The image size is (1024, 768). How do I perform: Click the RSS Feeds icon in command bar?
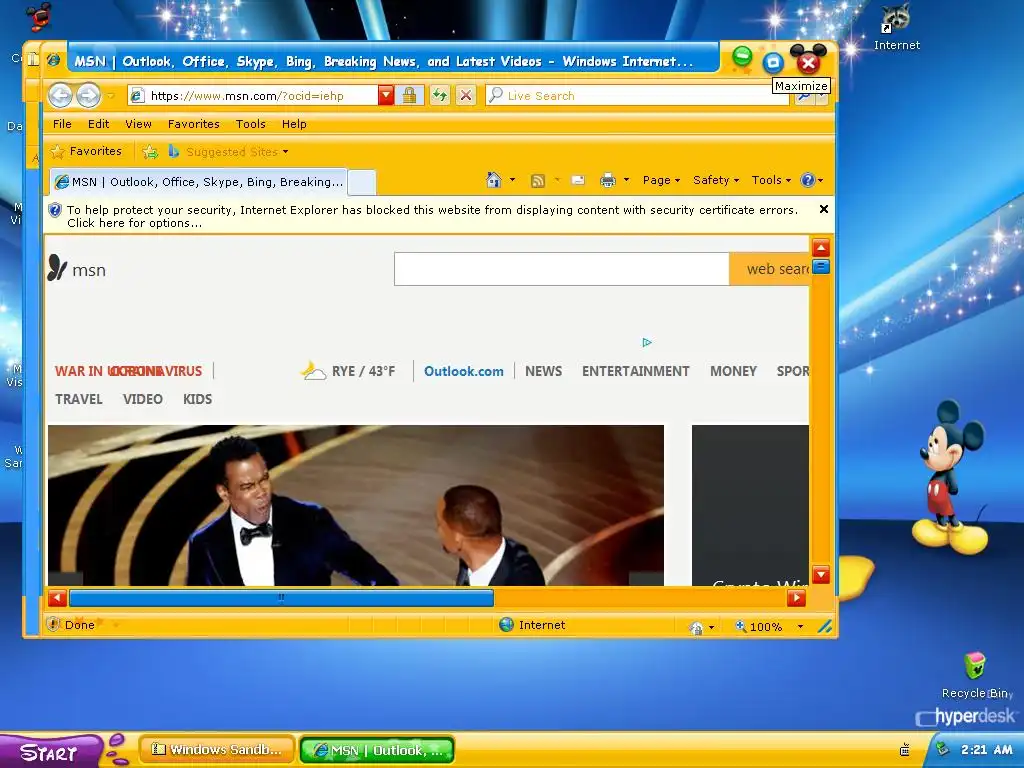[x=537, y=180]
